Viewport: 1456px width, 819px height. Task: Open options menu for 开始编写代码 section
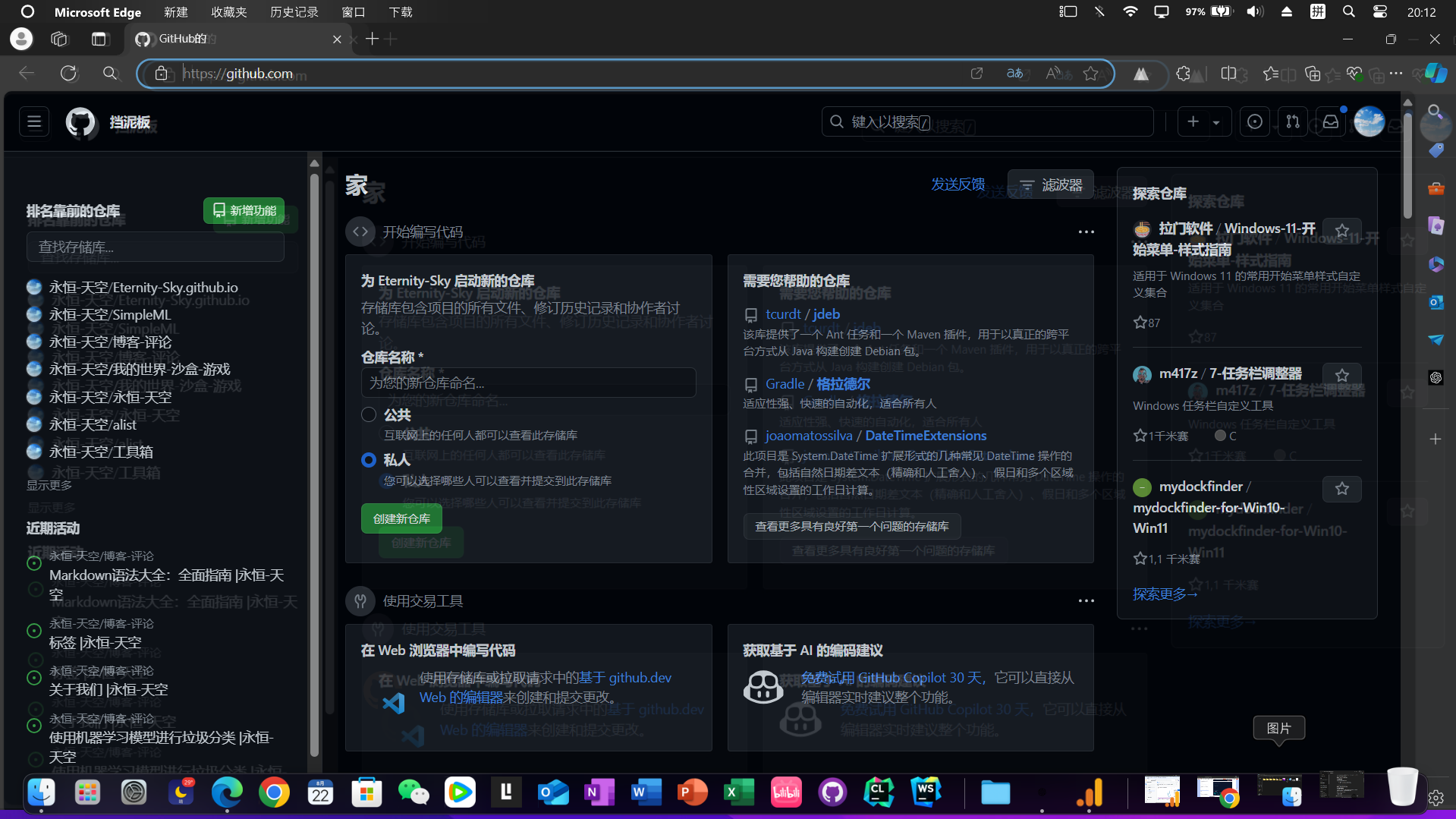click(x=1086, y=232)
